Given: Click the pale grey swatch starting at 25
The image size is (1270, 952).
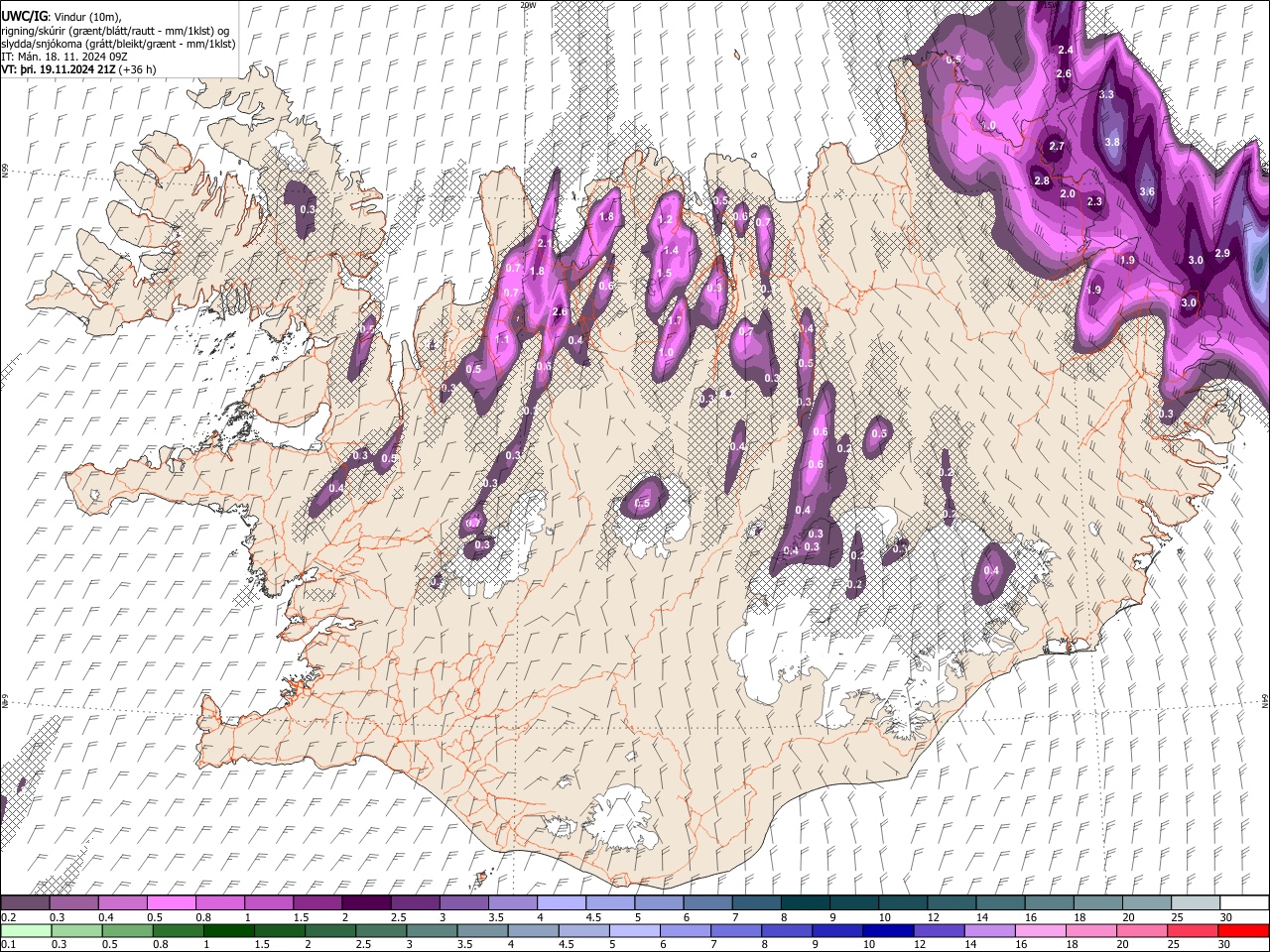Looking at the screenshot, I should (x=1196, y=903).
